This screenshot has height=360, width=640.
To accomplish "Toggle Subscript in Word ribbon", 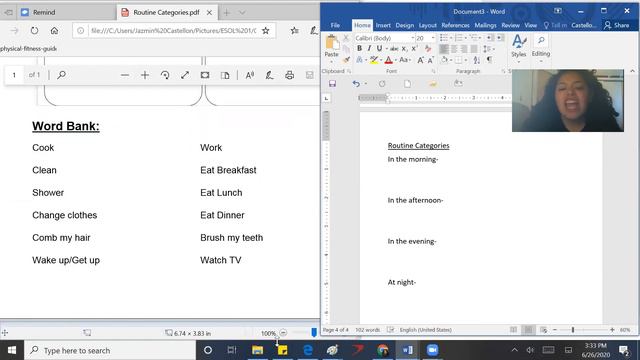I will point(404,49).
